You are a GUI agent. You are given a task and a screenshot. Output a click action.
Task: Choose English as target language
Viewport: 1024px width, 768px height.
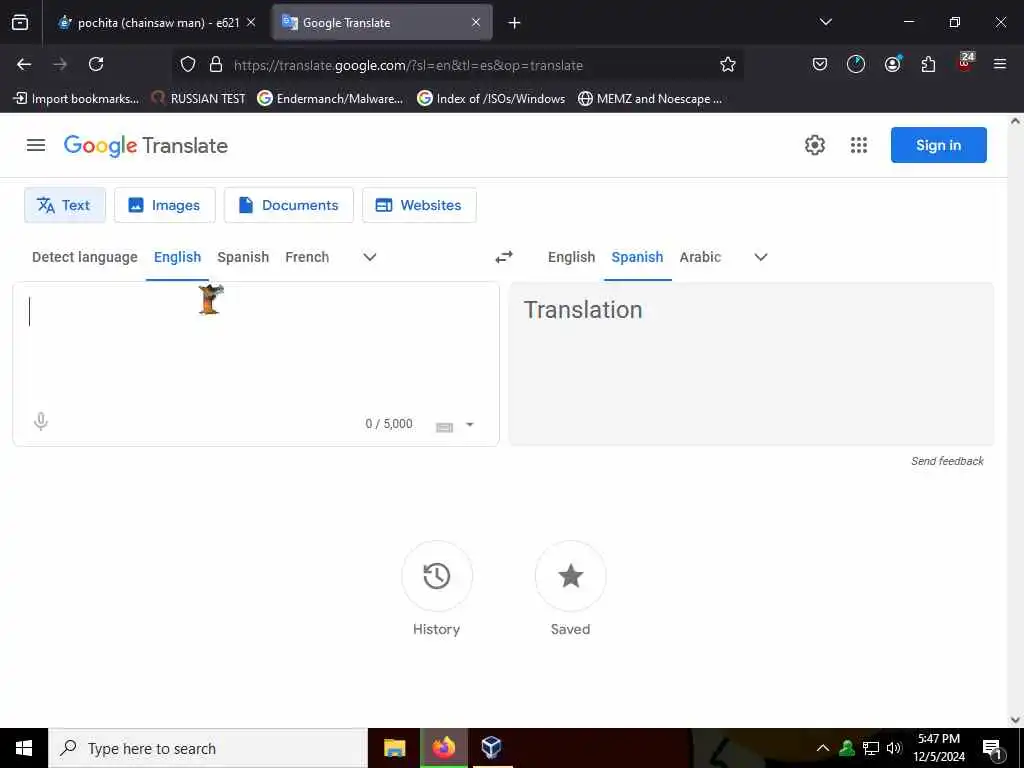(x=571, y=257)
